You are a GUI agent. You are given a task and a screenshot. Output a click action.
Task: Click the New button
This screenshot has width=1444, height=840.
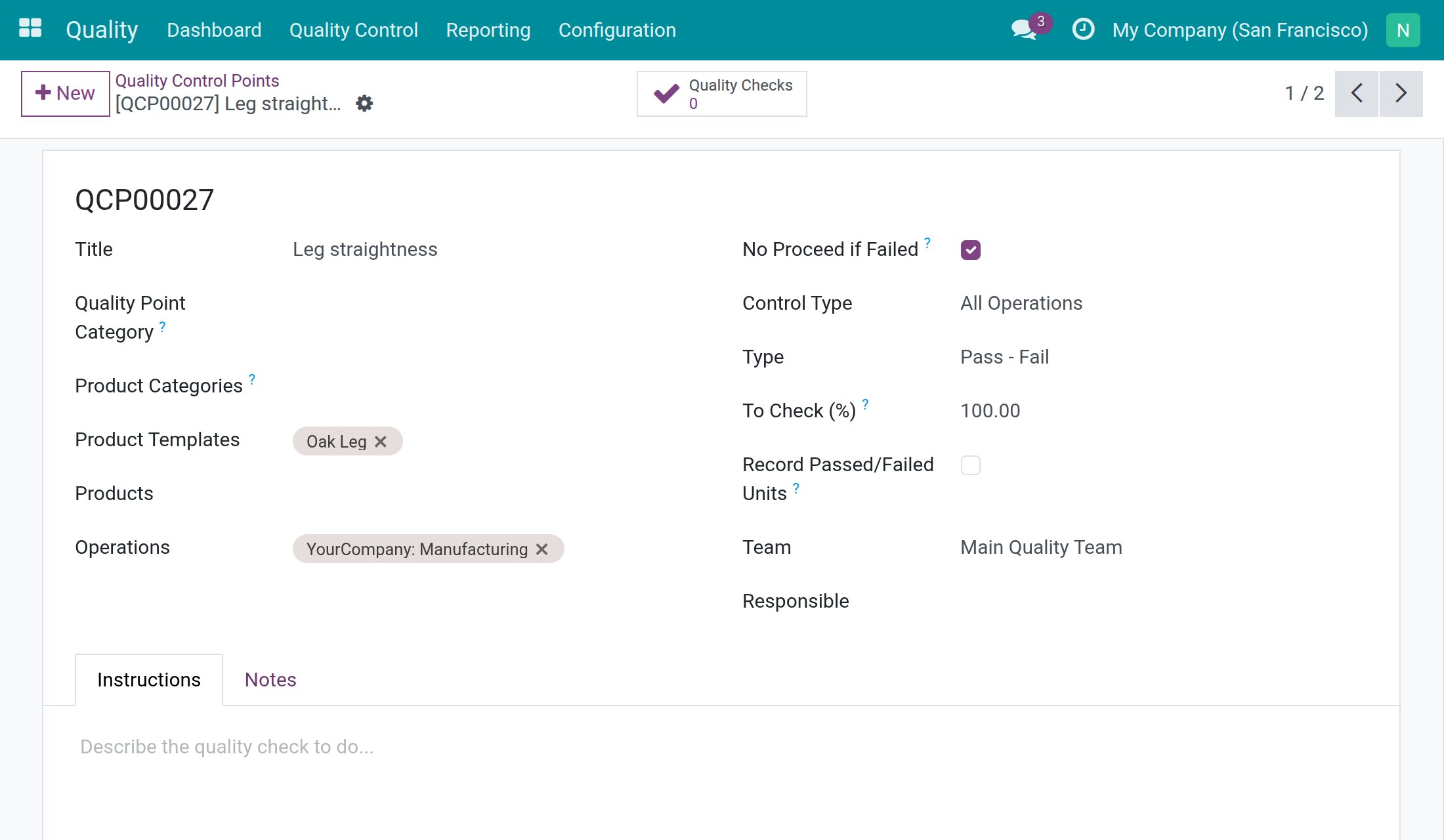coord(65,93)
